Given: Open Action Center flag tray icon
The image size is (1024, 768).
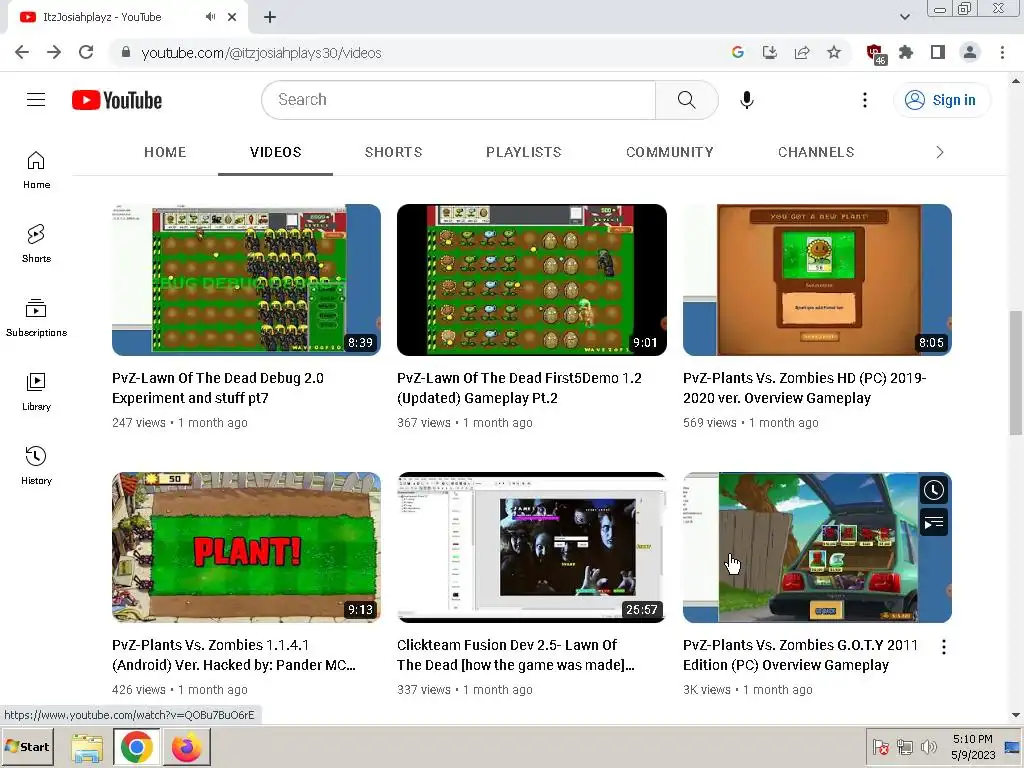Looking at the screenshot, I should (880, 747).
